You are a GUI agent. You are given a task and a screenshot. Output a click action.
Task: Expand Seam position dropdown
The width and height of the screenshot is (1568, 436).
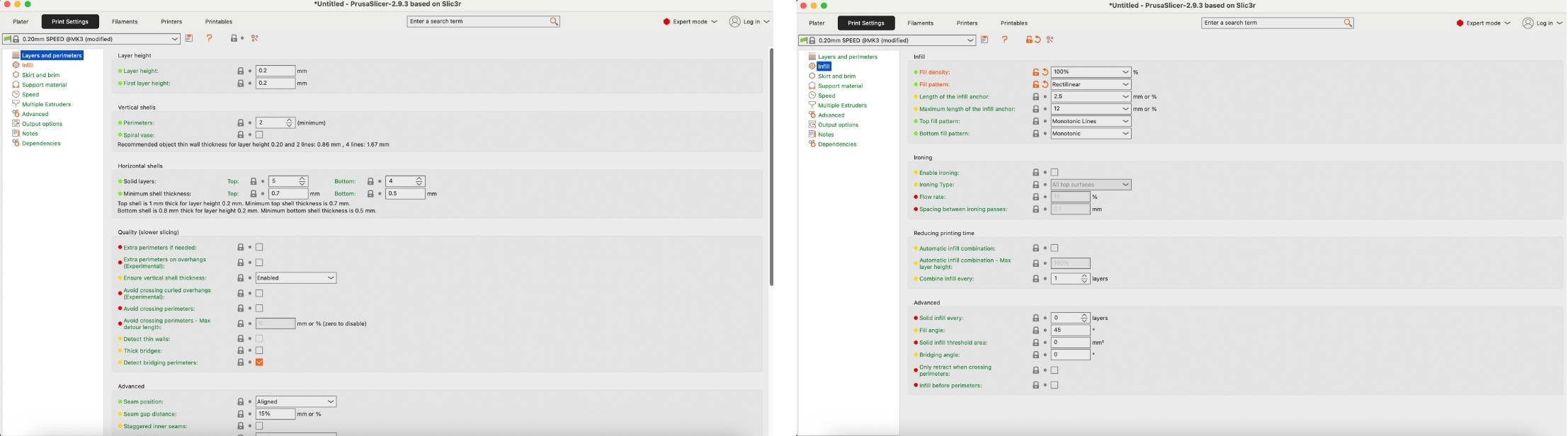296,402
